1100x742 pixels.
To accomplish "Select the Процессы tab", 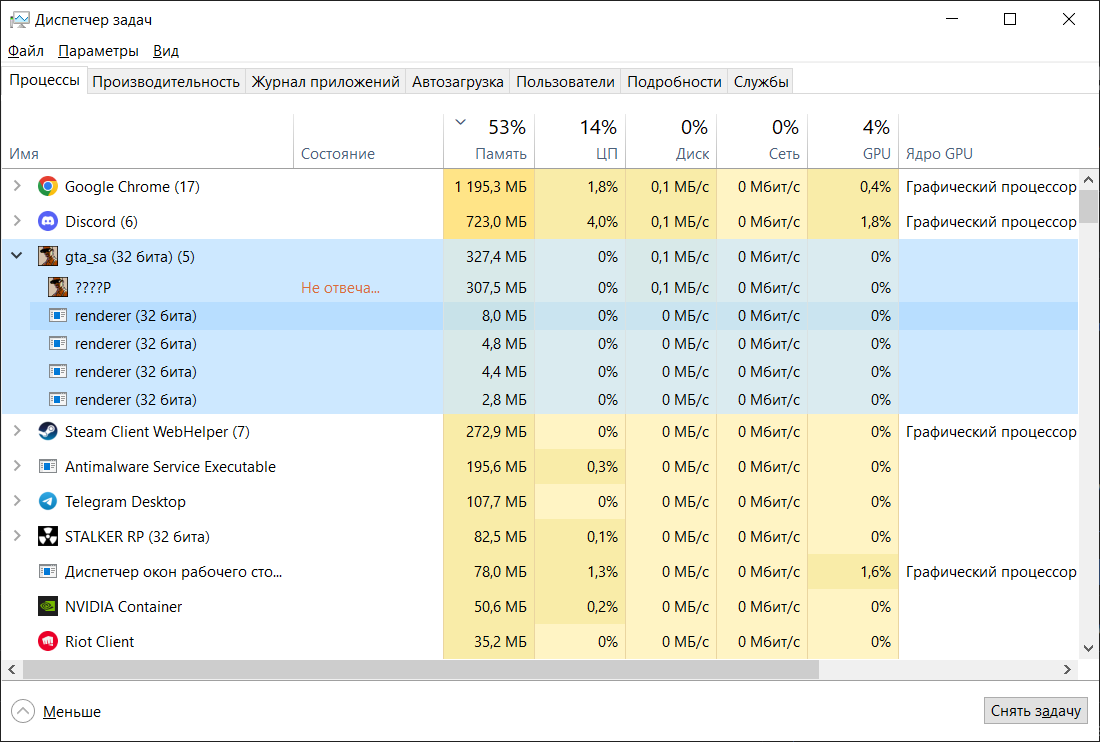I will click(44, 80).
